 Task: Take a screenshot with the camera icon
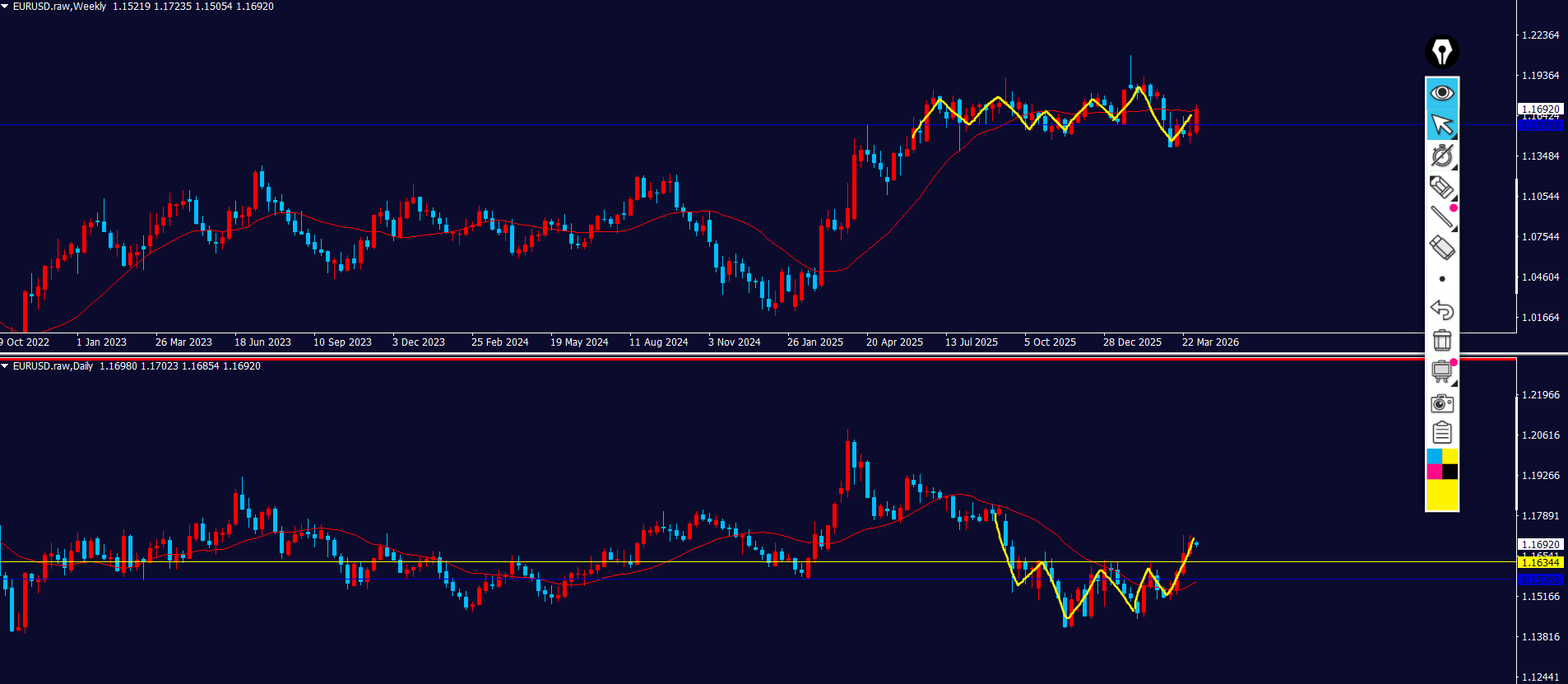click(x=1441, y=403)
